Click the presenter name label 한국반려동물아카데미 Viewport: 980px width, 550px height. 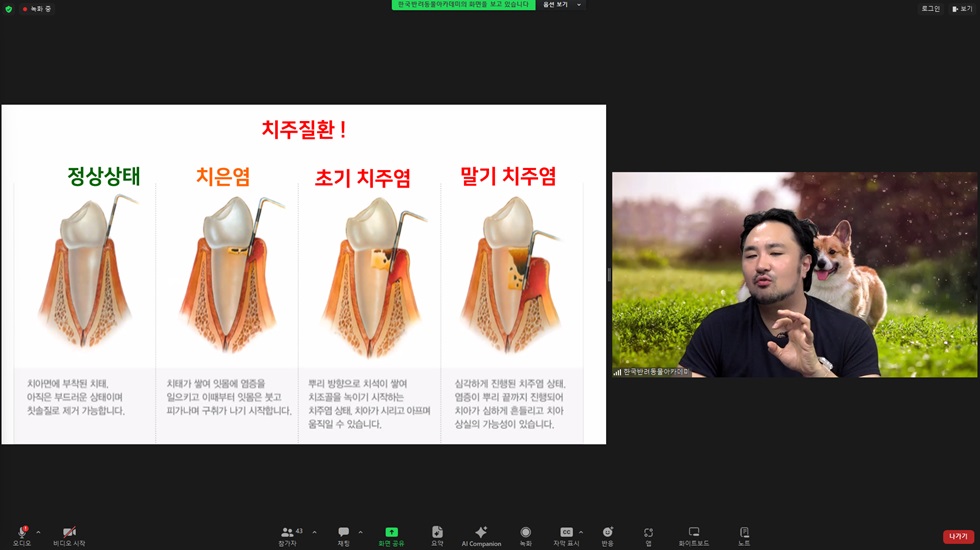[655, 372]
